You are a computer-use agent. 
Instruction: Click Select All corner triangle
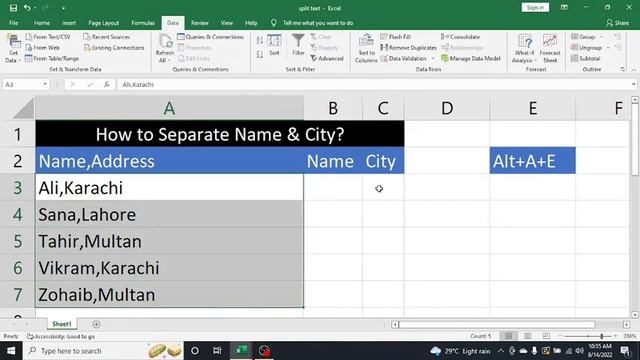[x=23, y=108]
